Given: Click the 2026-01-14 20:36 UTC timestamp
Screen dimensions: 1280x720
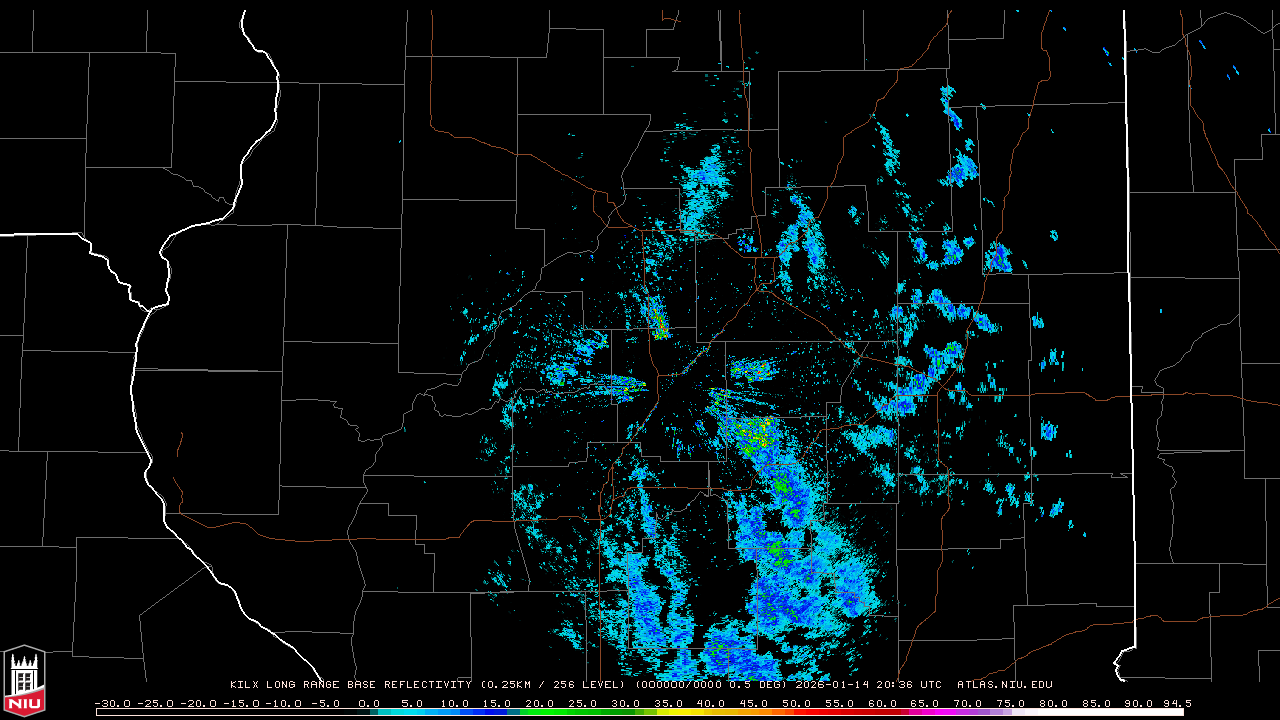Looking at the screenshot, I should [x=884, y=685].
